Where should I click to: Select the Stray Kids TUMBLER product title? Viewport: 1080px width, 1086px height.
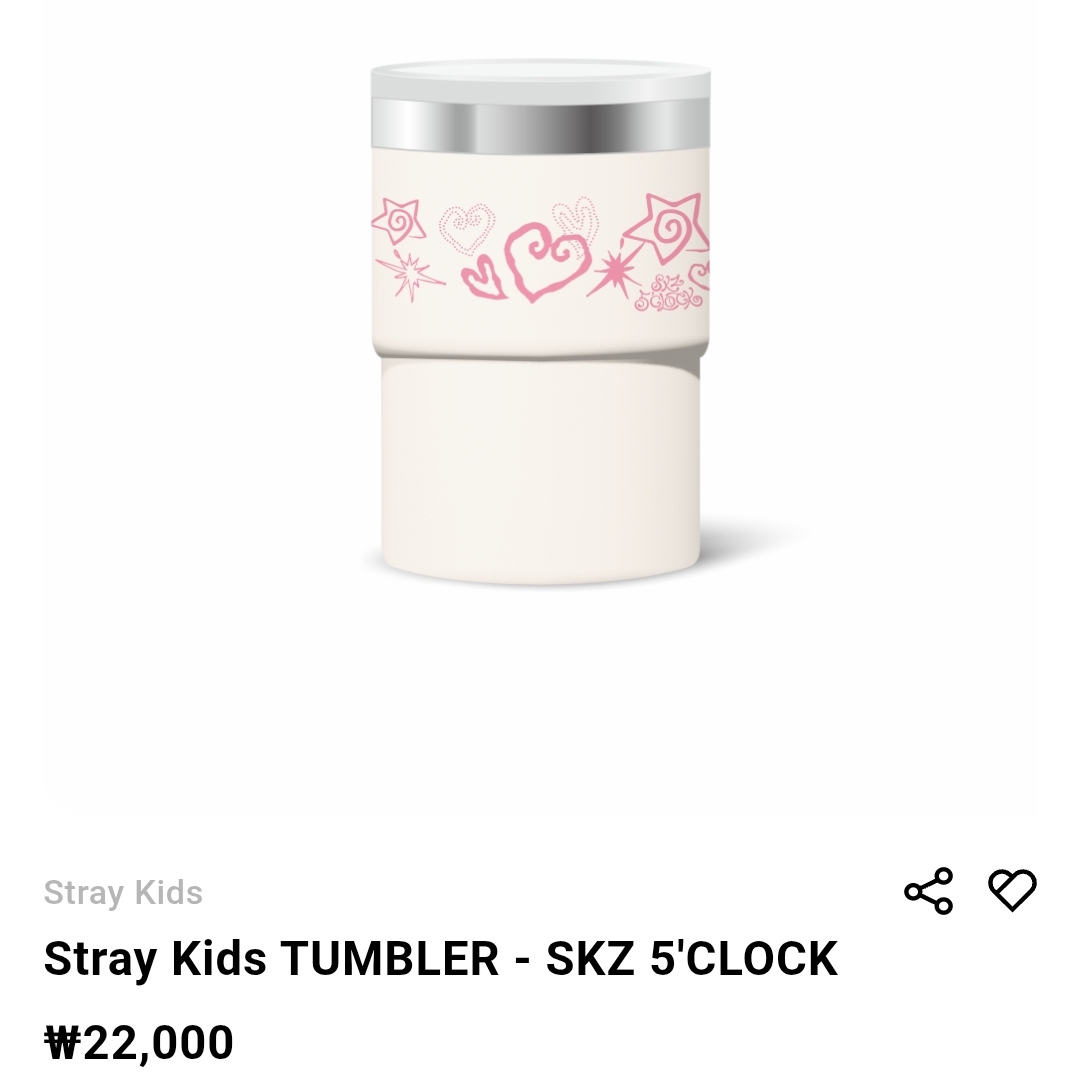click(441, 959)
